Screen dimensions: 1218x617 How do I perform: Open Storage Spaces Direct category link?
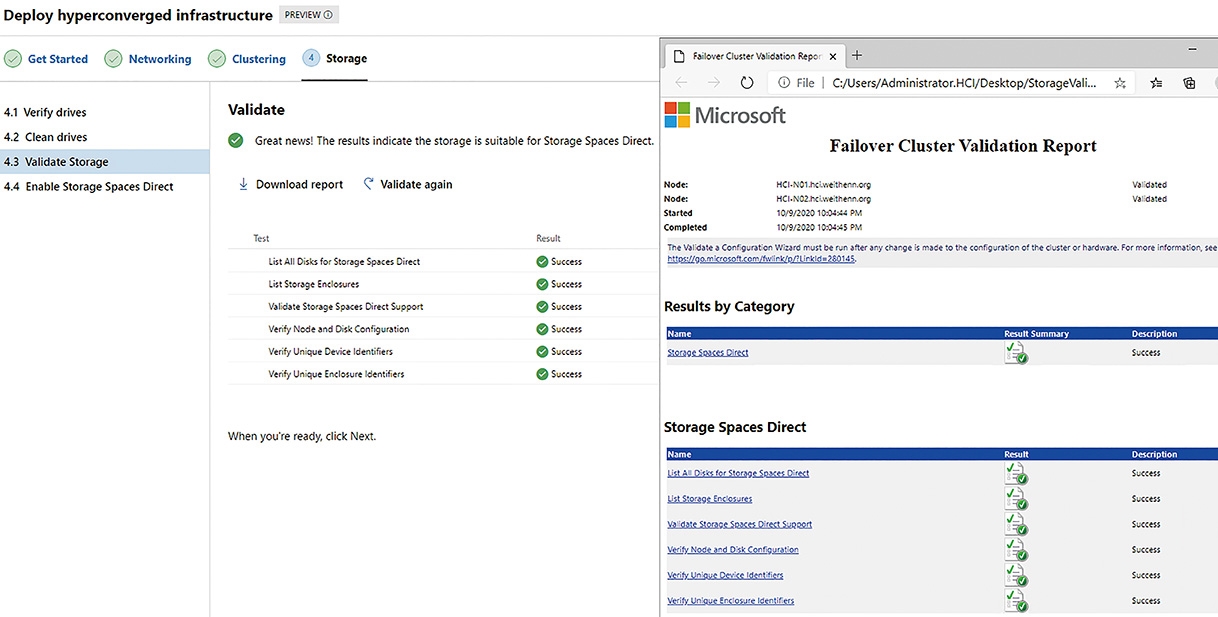[708, 353]
